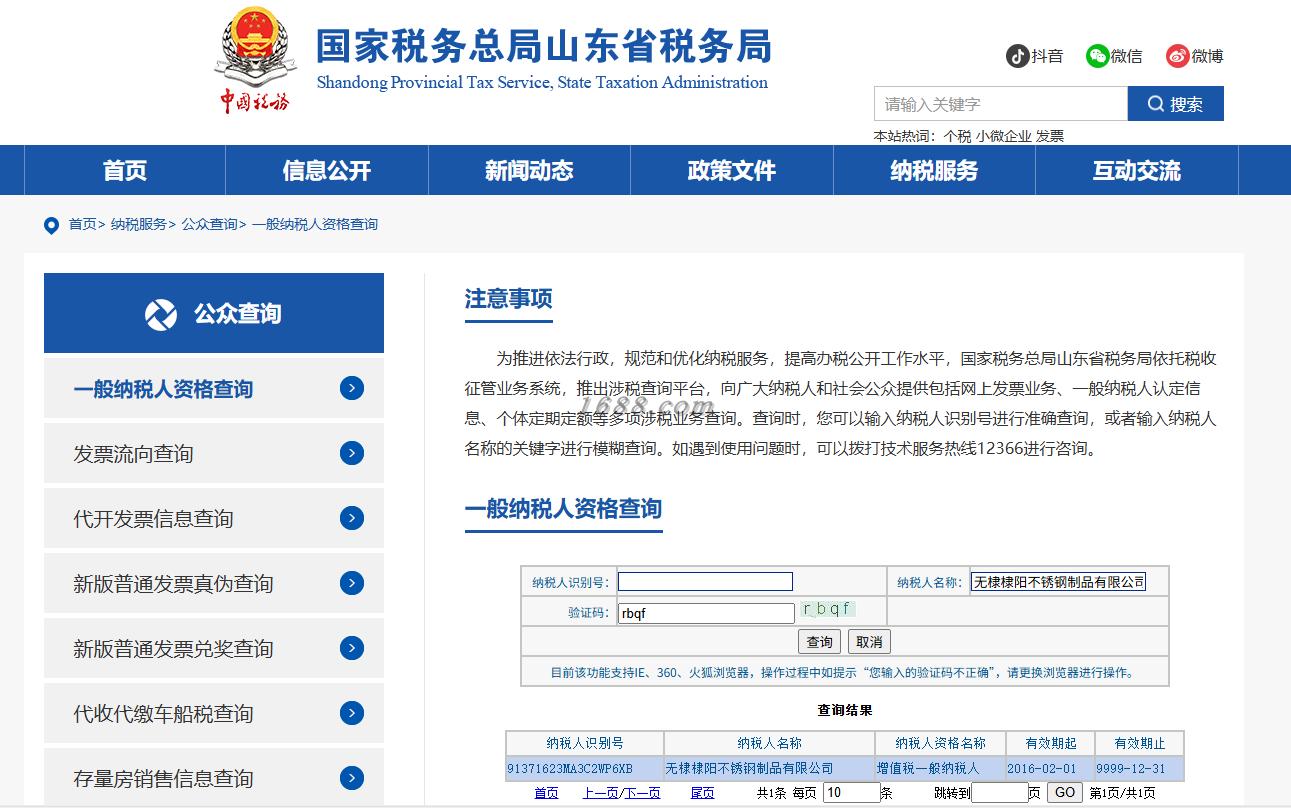This screenshot has width=1291, height=808.
Task: Click hot word 发票
Action: (x=1050, y=136)
